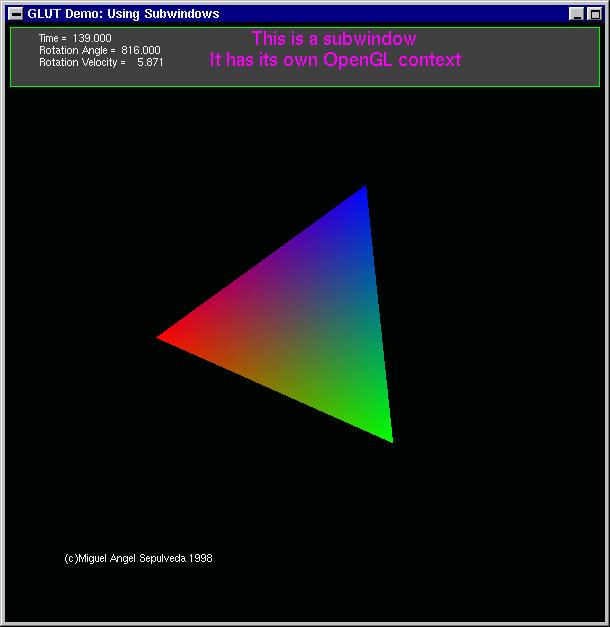Click the time value 139.000
The width and height of the screenshot is (610, 627).
click(92, 38)
